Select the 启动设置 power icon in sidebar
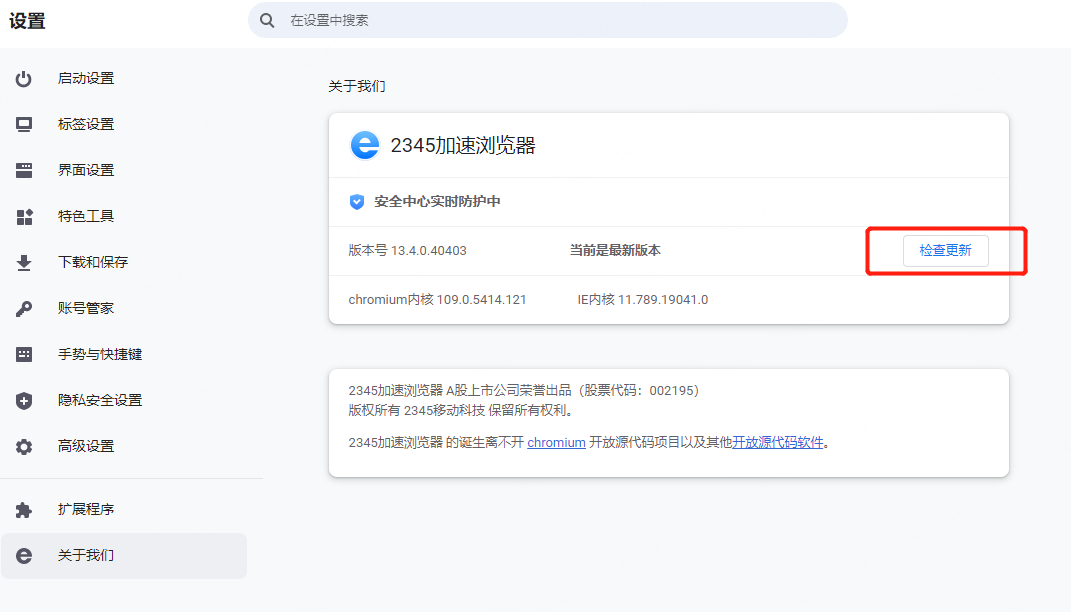Image resolution: width=1071 pixels, height=612 pixels. [x=23, y=78]
